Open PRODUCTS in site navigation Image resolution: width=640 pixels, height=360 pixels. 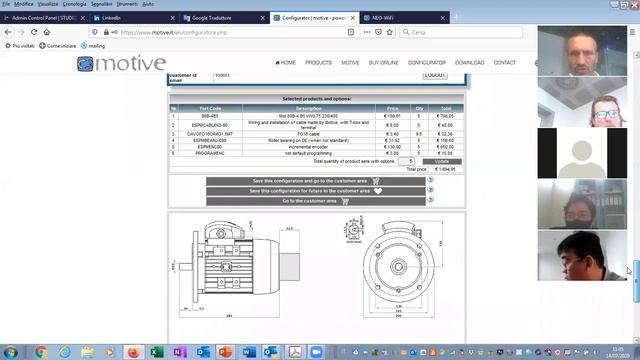318,62
